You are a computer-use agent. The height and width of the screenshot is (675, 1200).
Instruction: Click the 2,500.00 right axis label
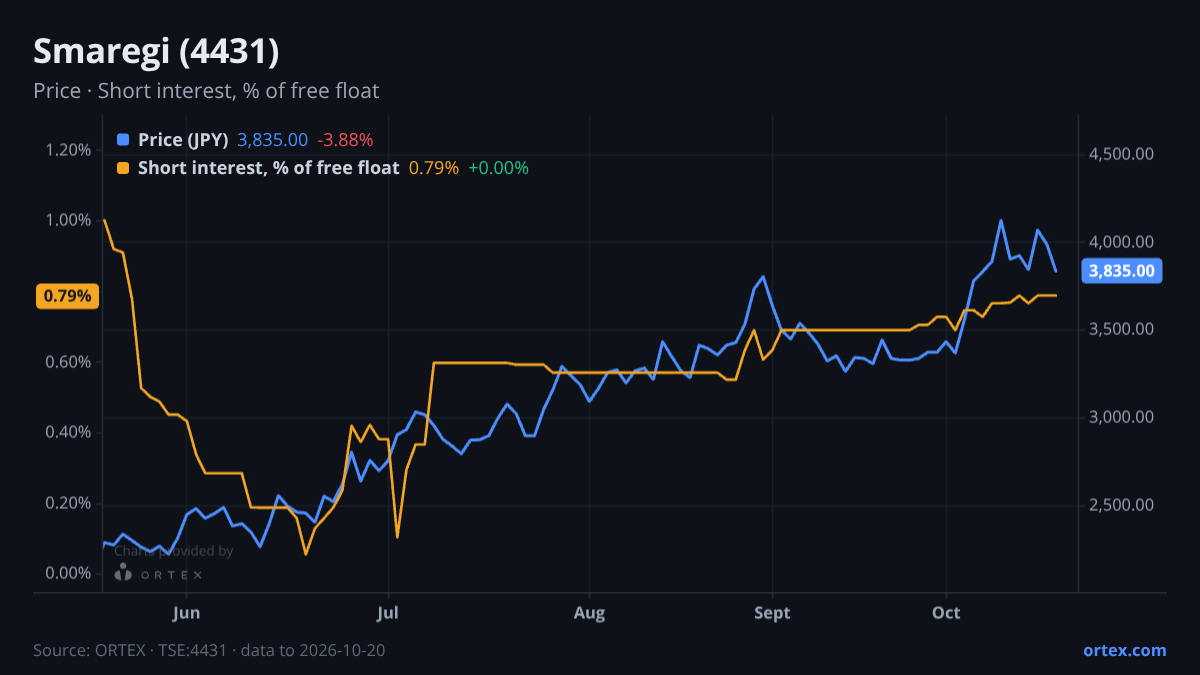(1123, 505)
